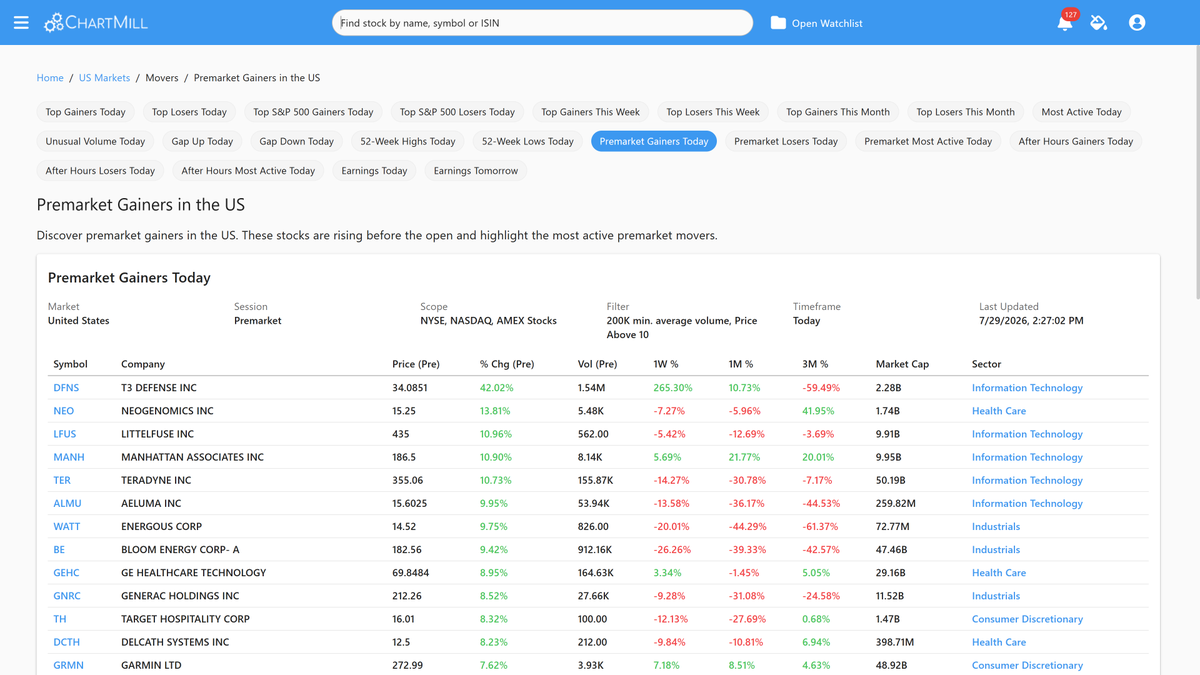Image resolution: width=1200 pixels, height=675 pixels.
Task: Open the LFUS ticker link
Action: pos(64,434)
